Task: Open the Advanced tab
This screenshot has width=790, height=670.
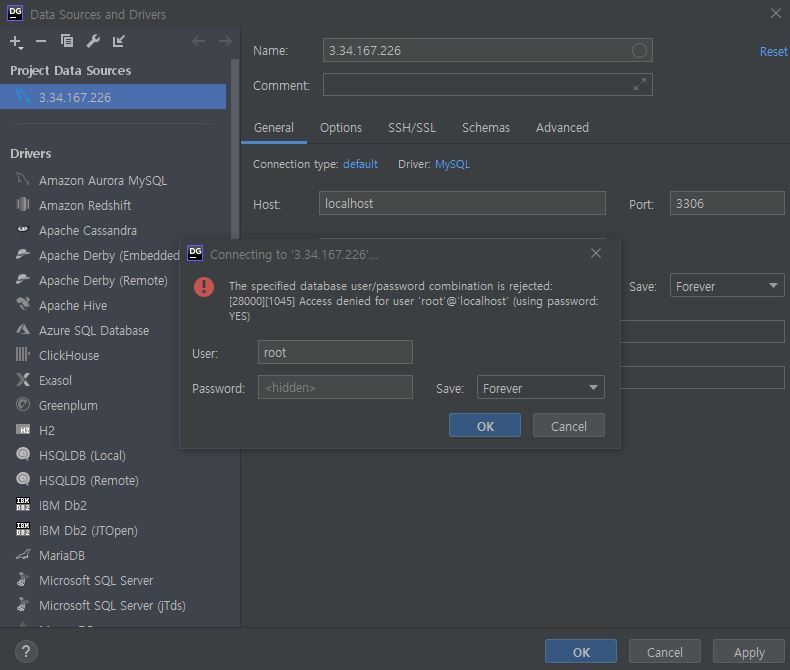Action: pyautogui.click(x=562, y=128)
